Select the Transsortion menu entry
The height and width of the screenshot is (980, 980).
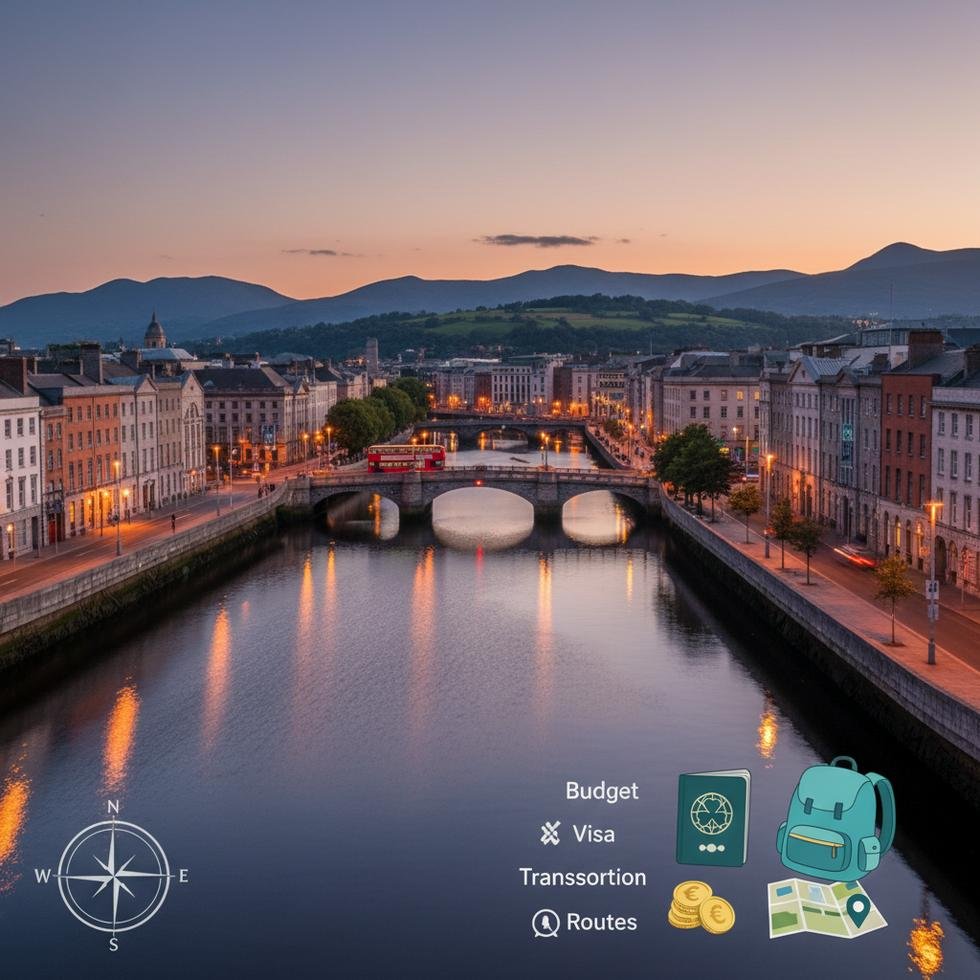click(581, 877)
